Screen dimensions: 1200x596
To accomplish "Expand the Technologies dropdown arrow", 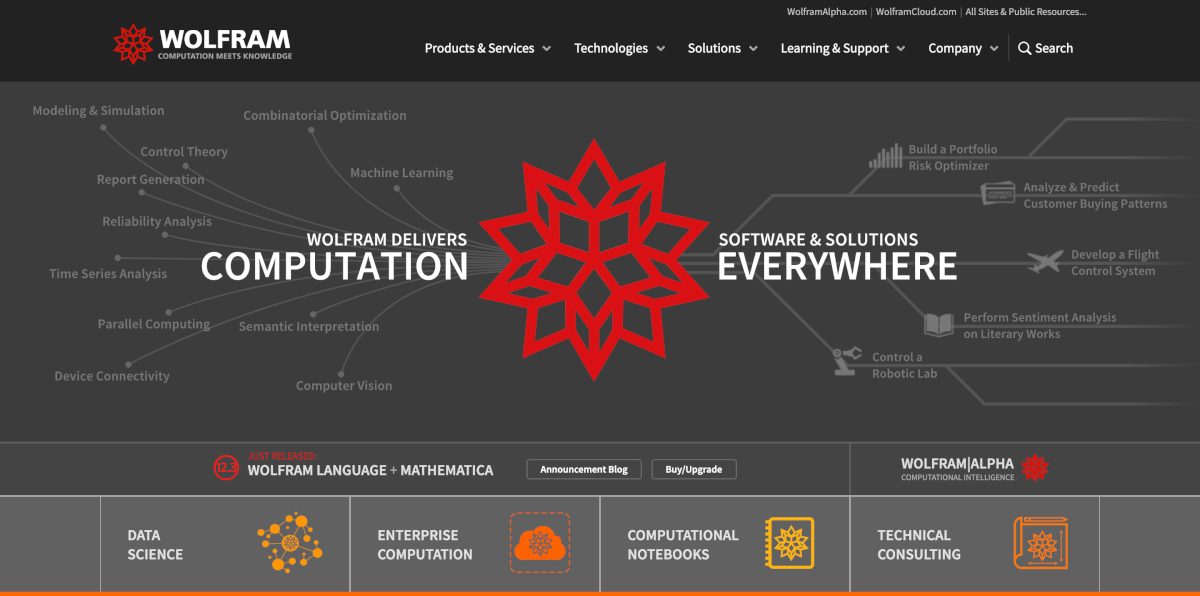I will [x=661, y=49].
